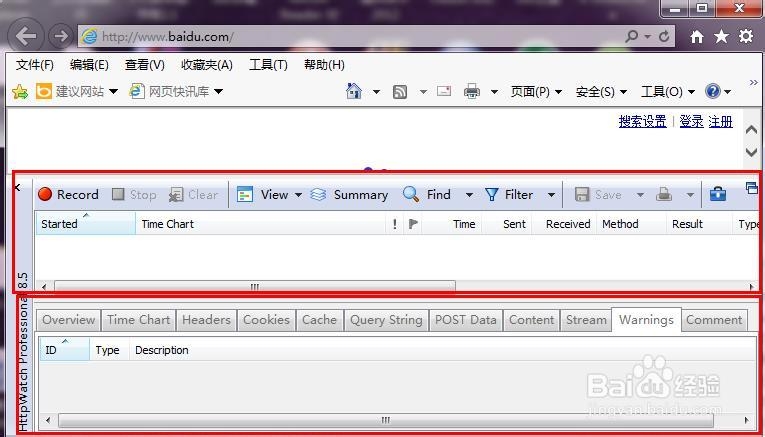The width and height of the screenshot is (765, 437).
Task: Click the baidu.com address bar
Action: pyautogui.click(x=351, y=37)
